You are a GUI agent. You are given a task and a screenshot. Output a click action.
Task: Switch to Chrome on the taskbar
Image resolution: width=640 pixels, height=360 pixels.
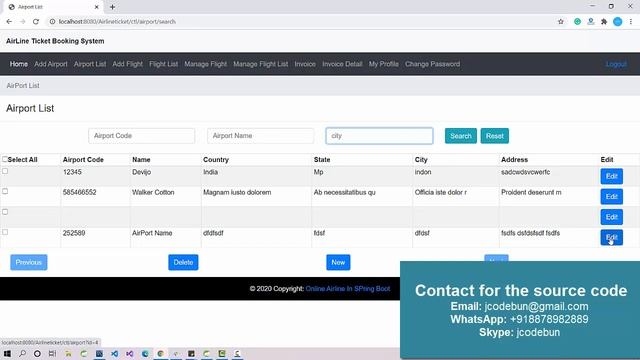pyautogui.click(x=160, y=353)
